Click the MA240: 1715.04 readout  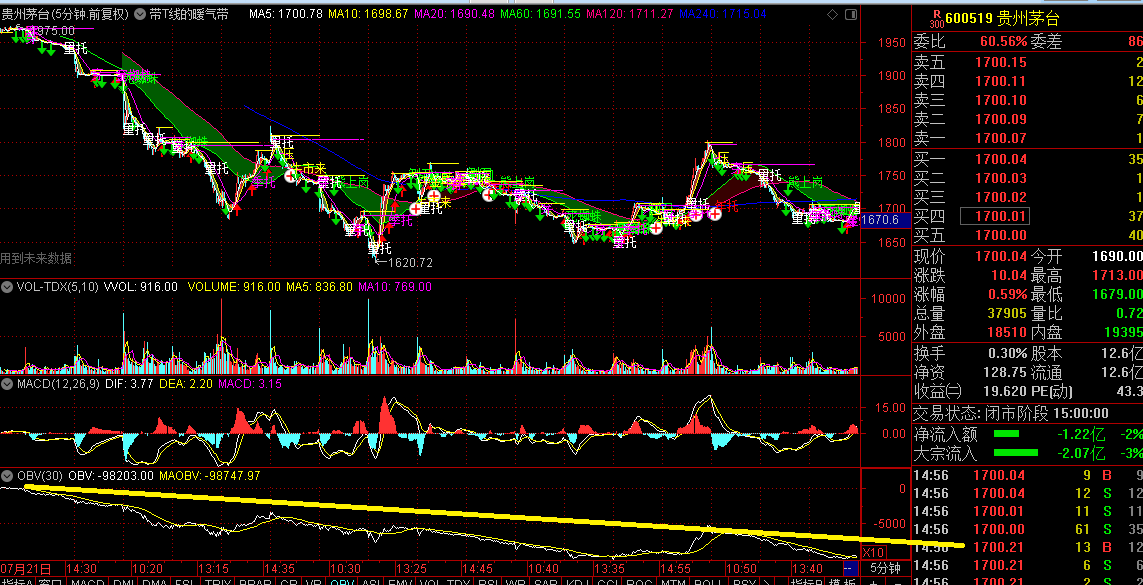tap(722, 14)
